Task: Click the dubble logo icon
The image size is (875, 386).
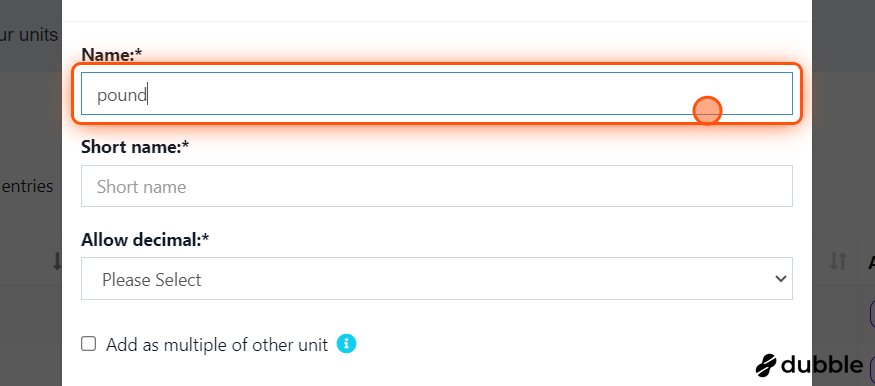Action: pos(766,365)
